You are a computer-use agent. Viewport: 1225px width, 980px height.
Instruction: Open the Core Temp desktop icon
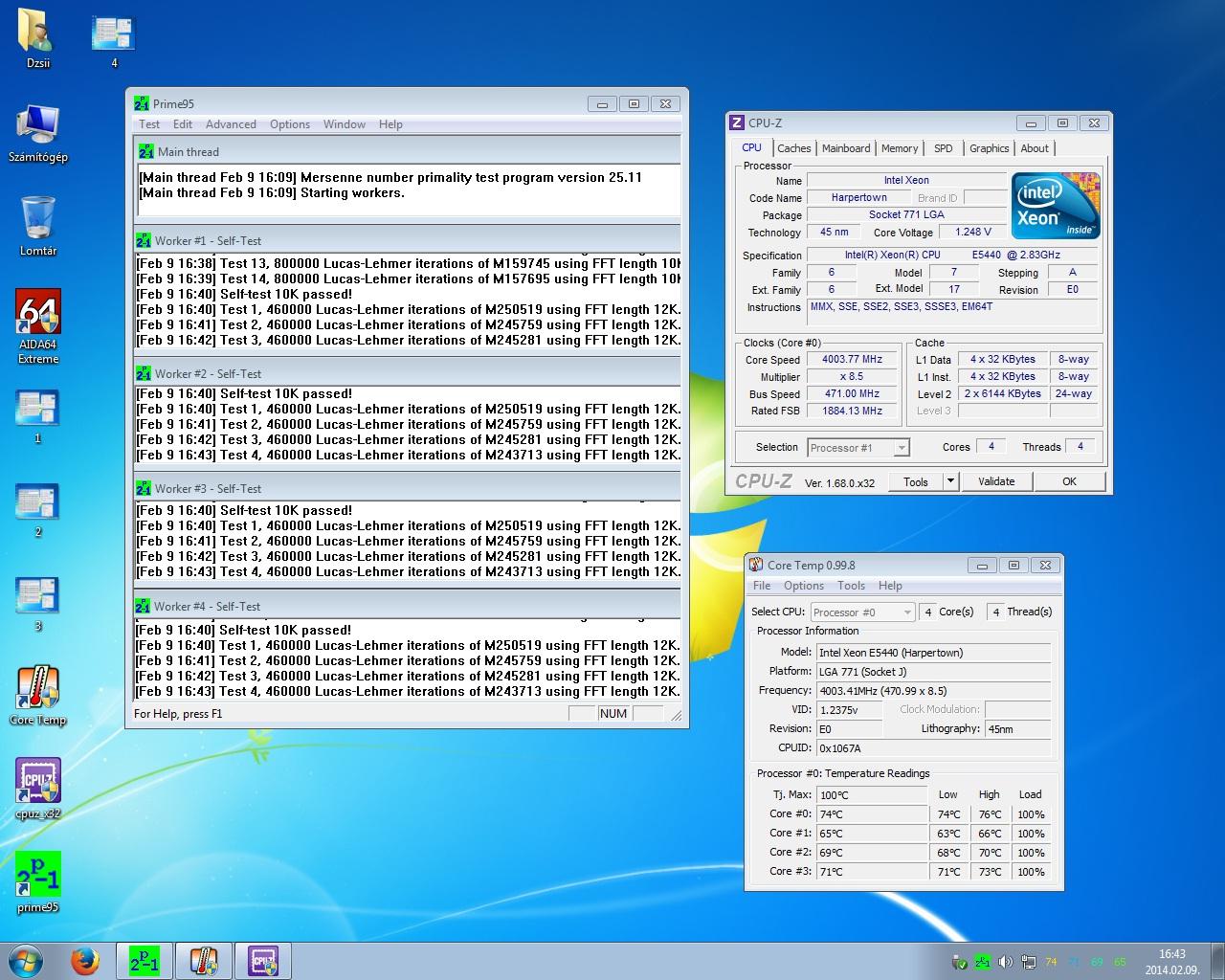pyautogui.click(x=38, y=689)
